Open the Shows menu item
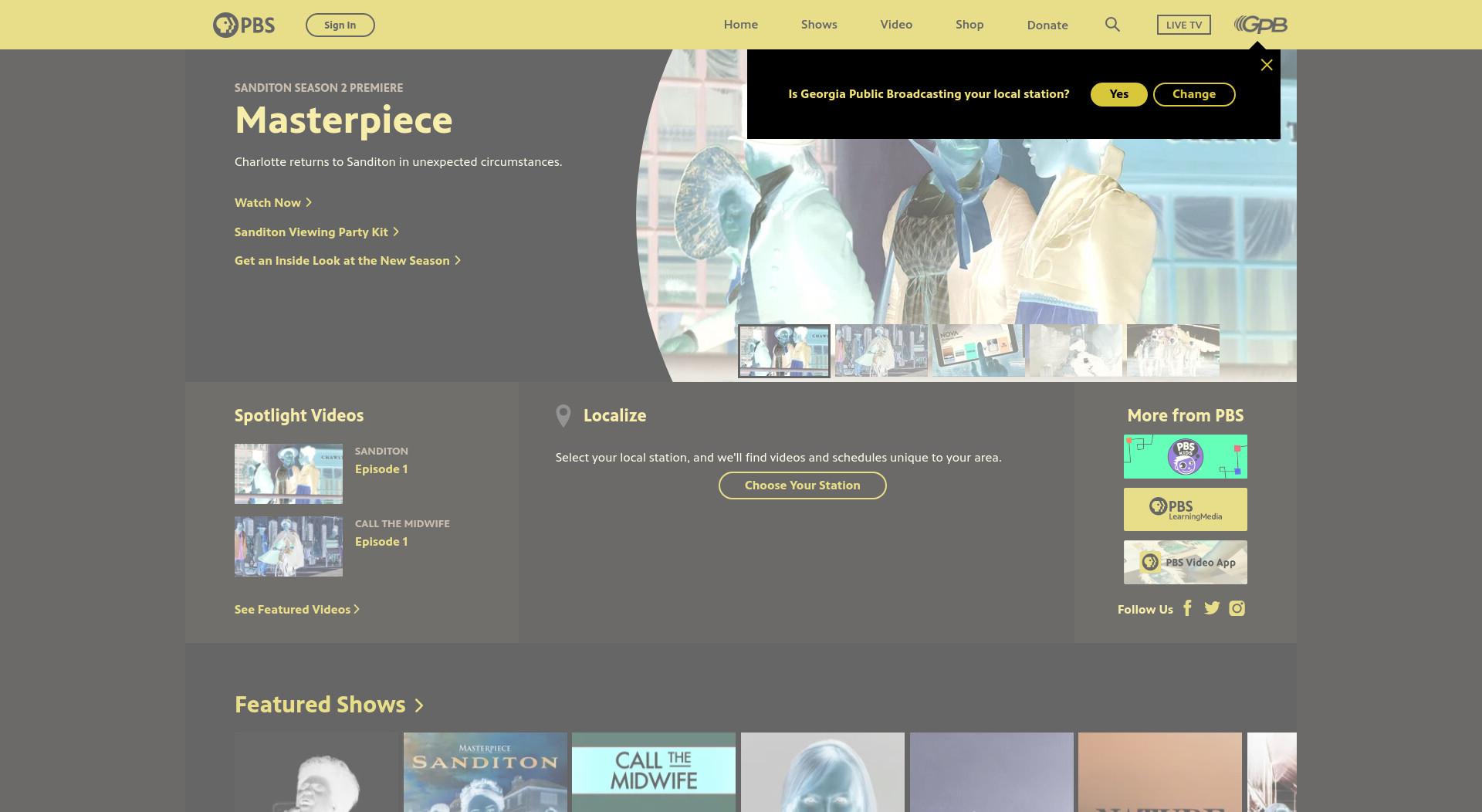 click(819, 25)
